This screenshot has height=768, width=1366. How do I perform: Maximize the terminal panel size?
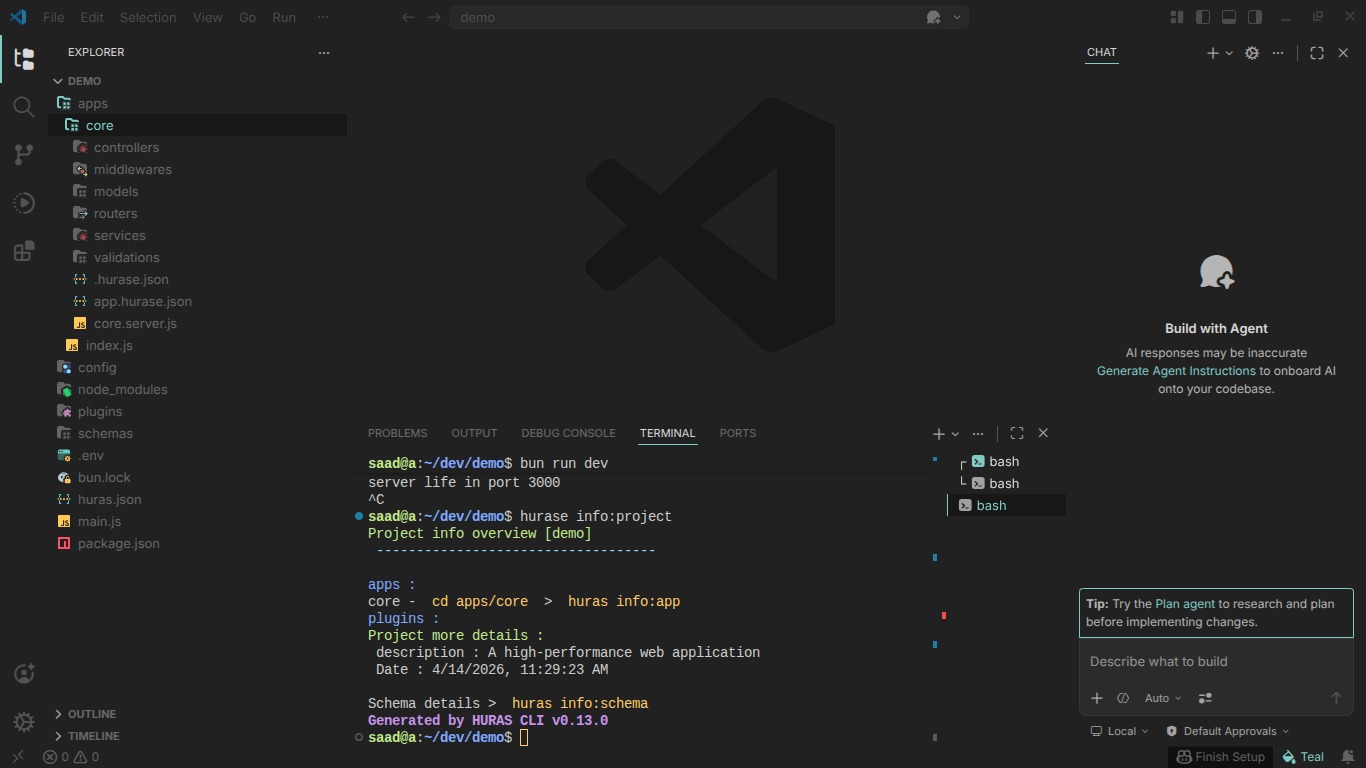pos(1017,433)
